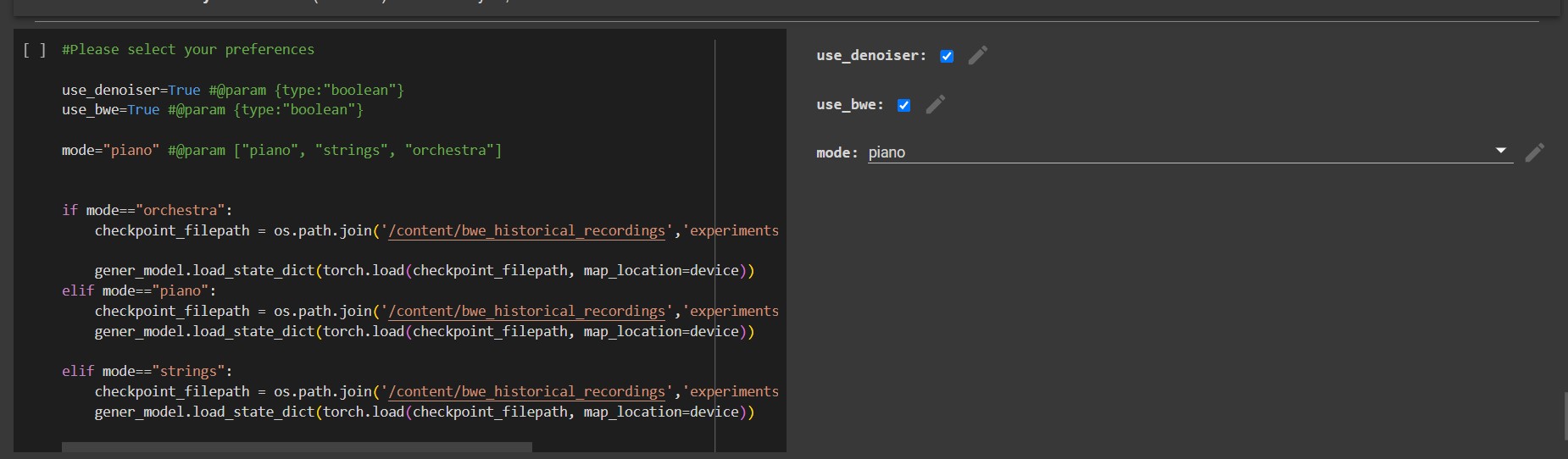Viewport: 1568px width, 459px height.
Task: Click the edit pencil icon next to use_bwe
Action: coord(935,105)
